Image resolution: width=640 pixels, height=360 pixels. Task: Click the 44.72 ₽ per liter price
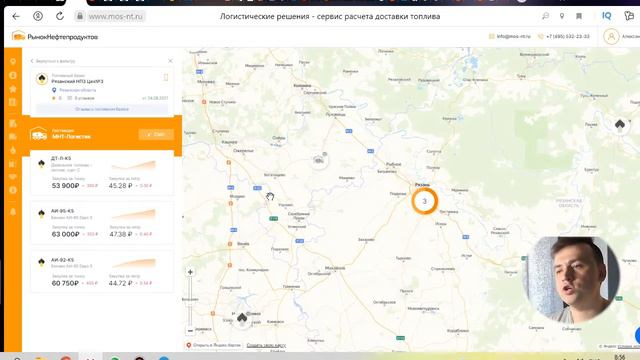[120, 283]
